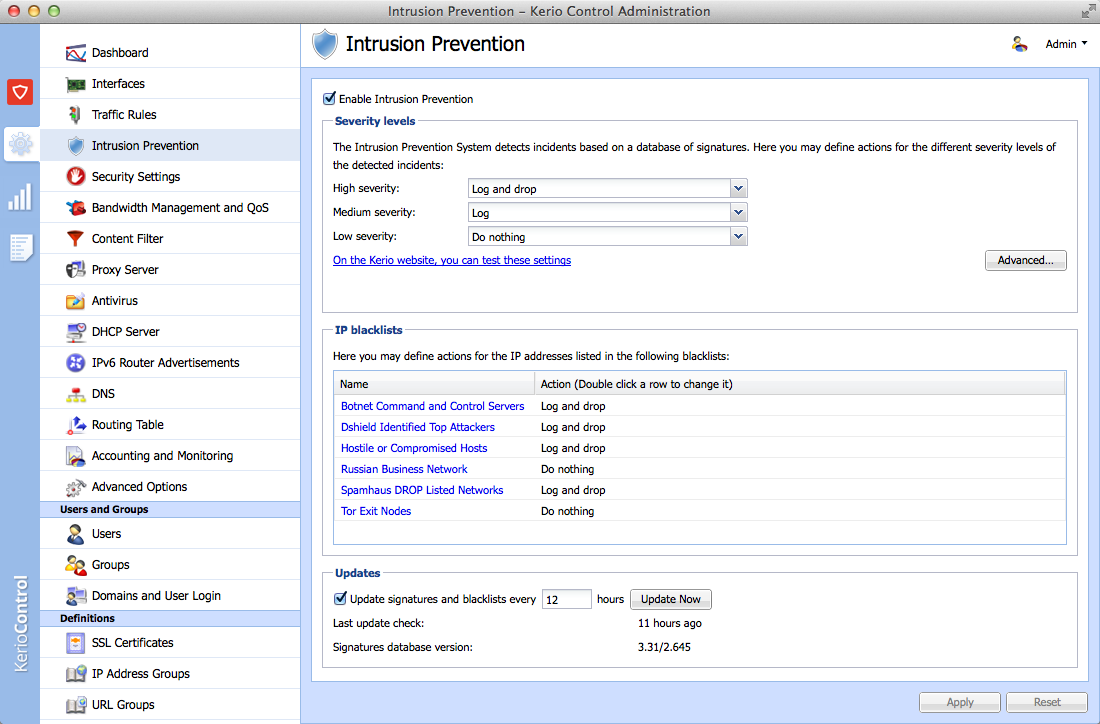Screen dimensions: 1100x724
Task: Select the Botnet Command and Control Servers blacklist
Action: coord(432,406)
